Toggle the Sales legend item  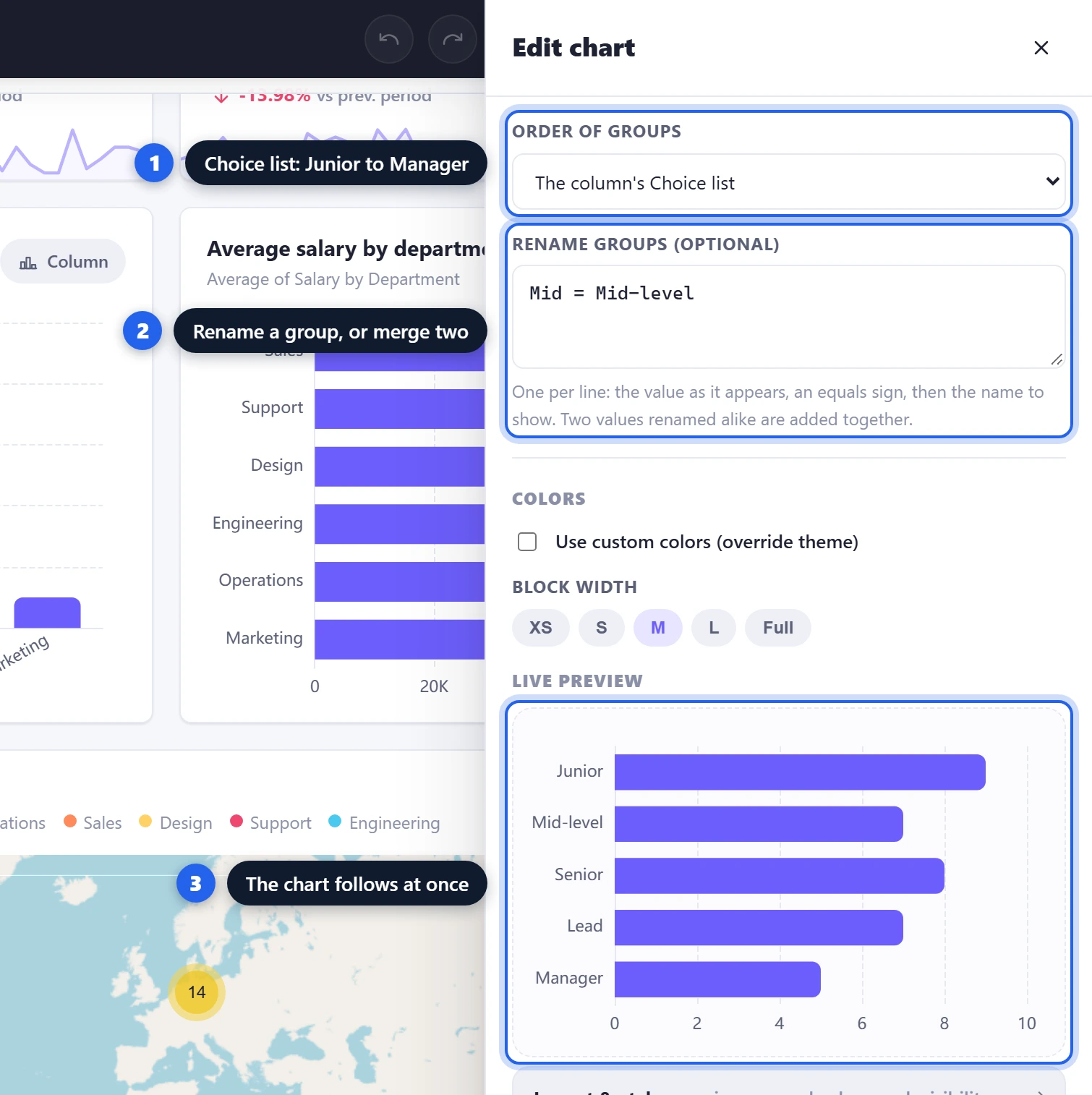tap(93, 822)
